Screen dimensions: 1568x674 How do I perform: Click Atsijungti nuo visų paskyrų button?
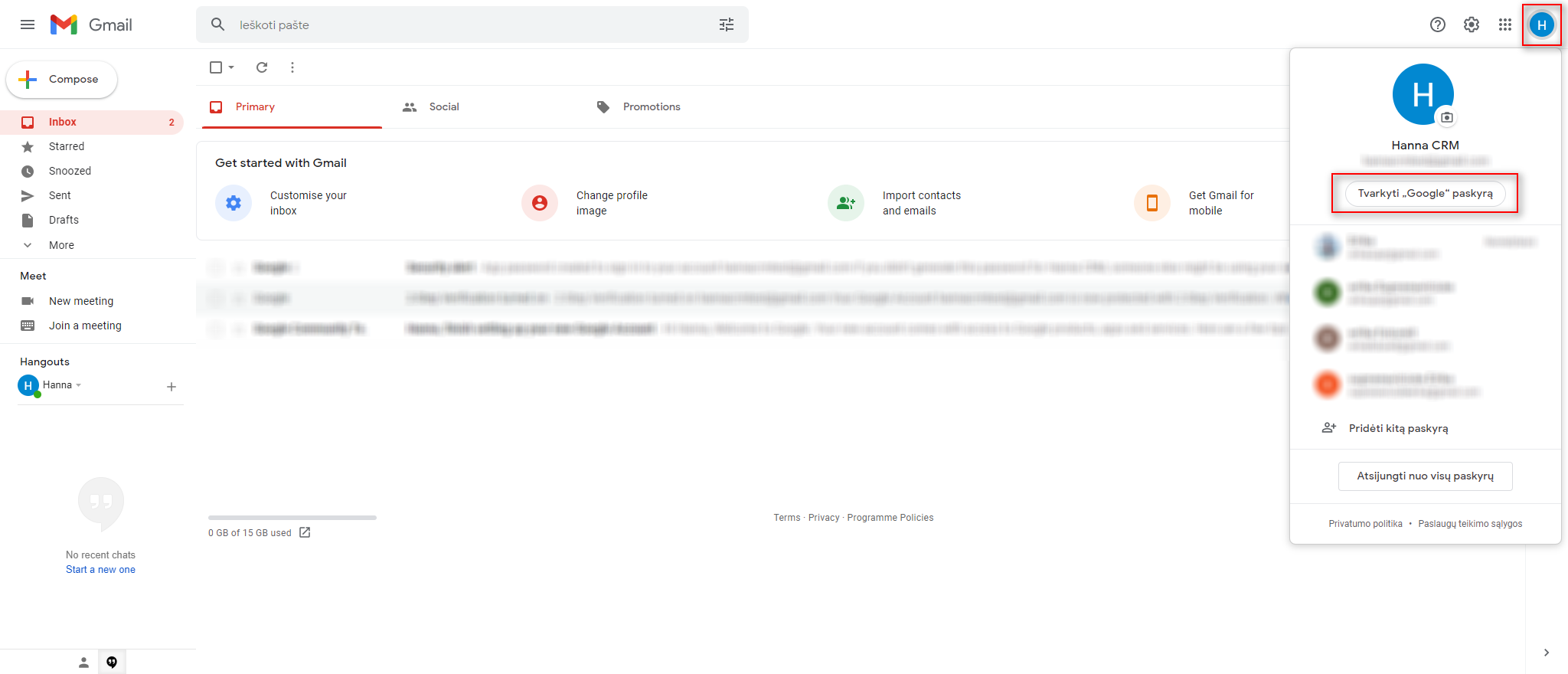click(x=1425, y=476)
